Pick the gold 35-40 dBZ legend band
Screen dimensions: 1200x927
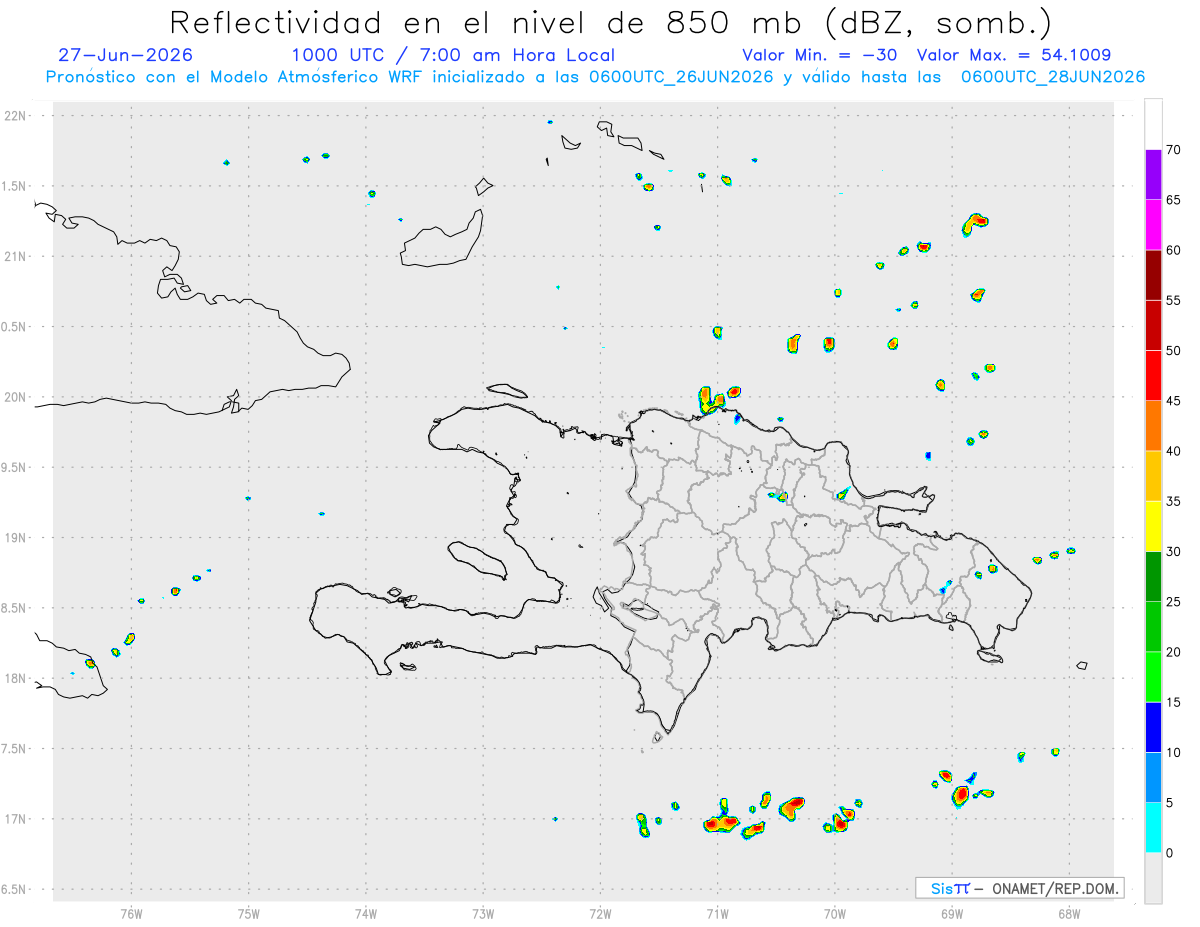1153,476
